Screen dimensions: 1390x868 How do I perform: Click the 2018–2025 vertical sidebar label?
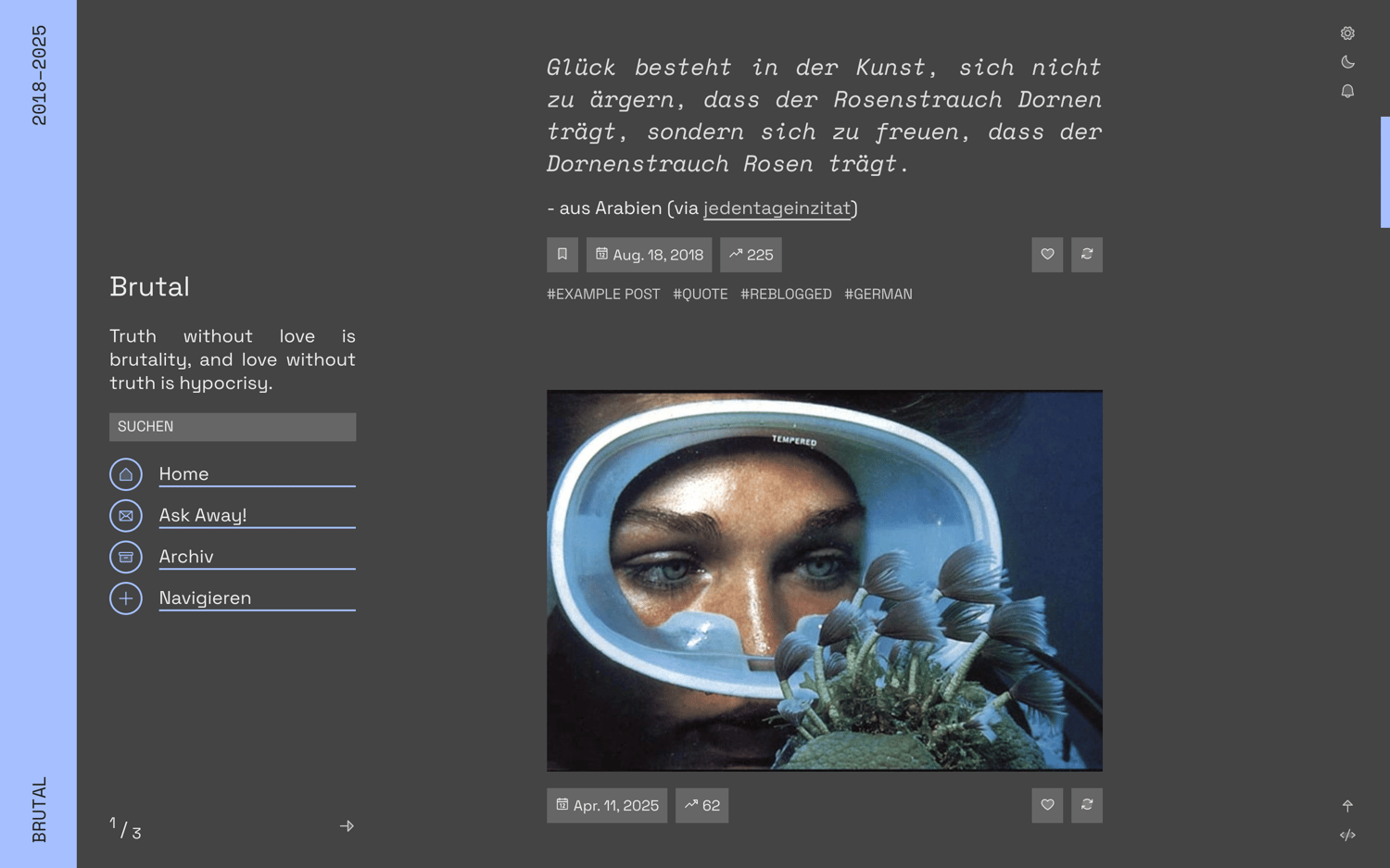tap(39, 75)
